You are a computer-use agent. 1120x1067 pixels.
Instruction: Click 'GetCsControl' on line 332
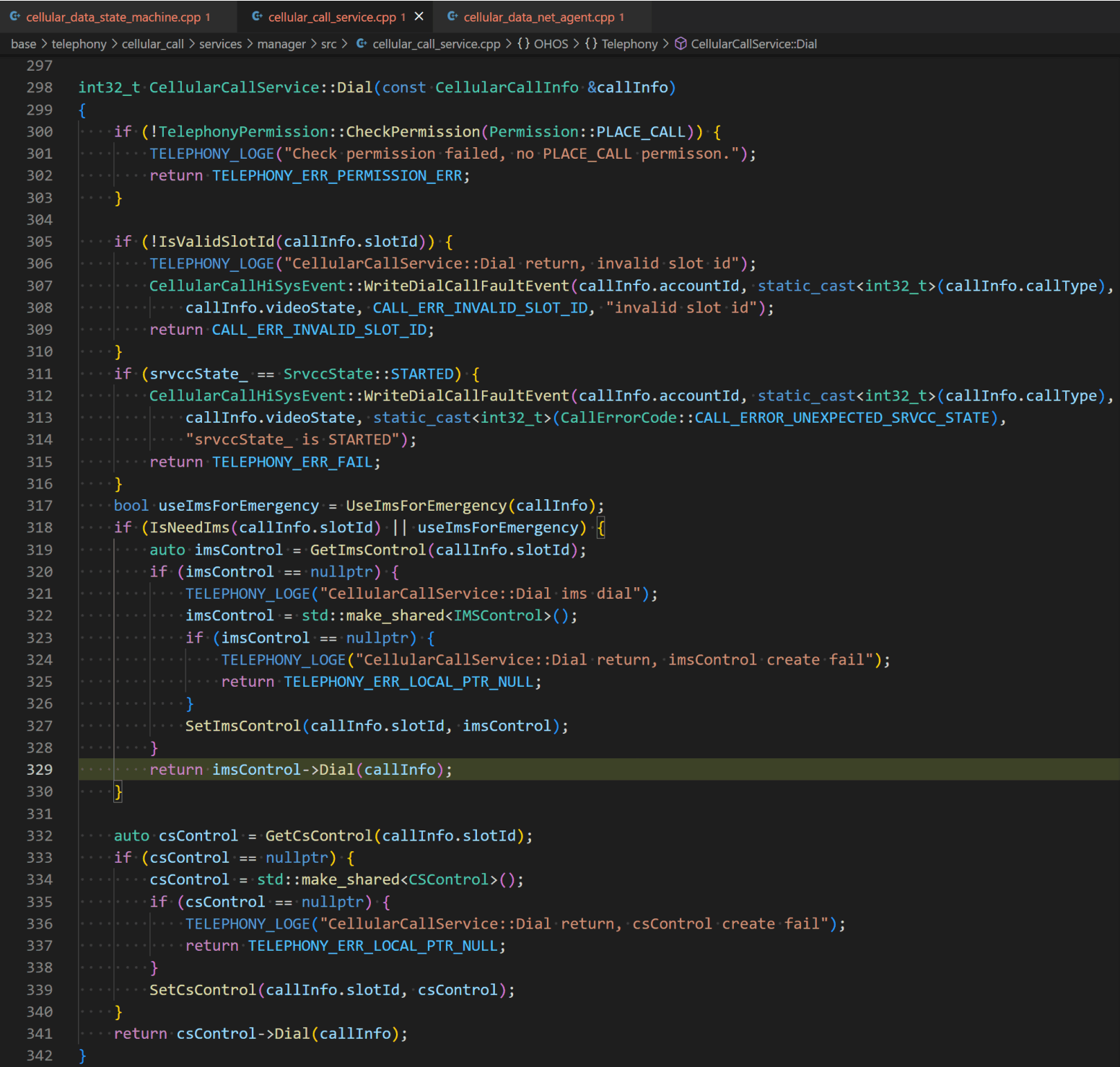point(319,835)
